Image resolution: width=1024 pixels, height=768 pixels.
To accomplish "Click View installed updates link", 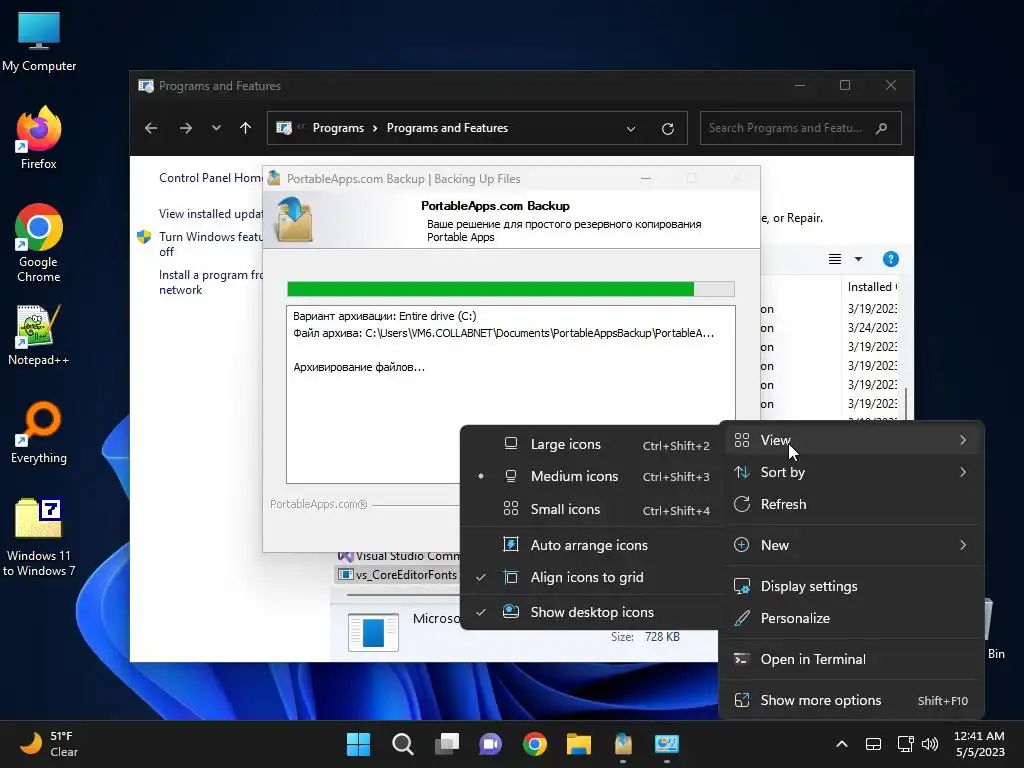I will pos(210,214).
